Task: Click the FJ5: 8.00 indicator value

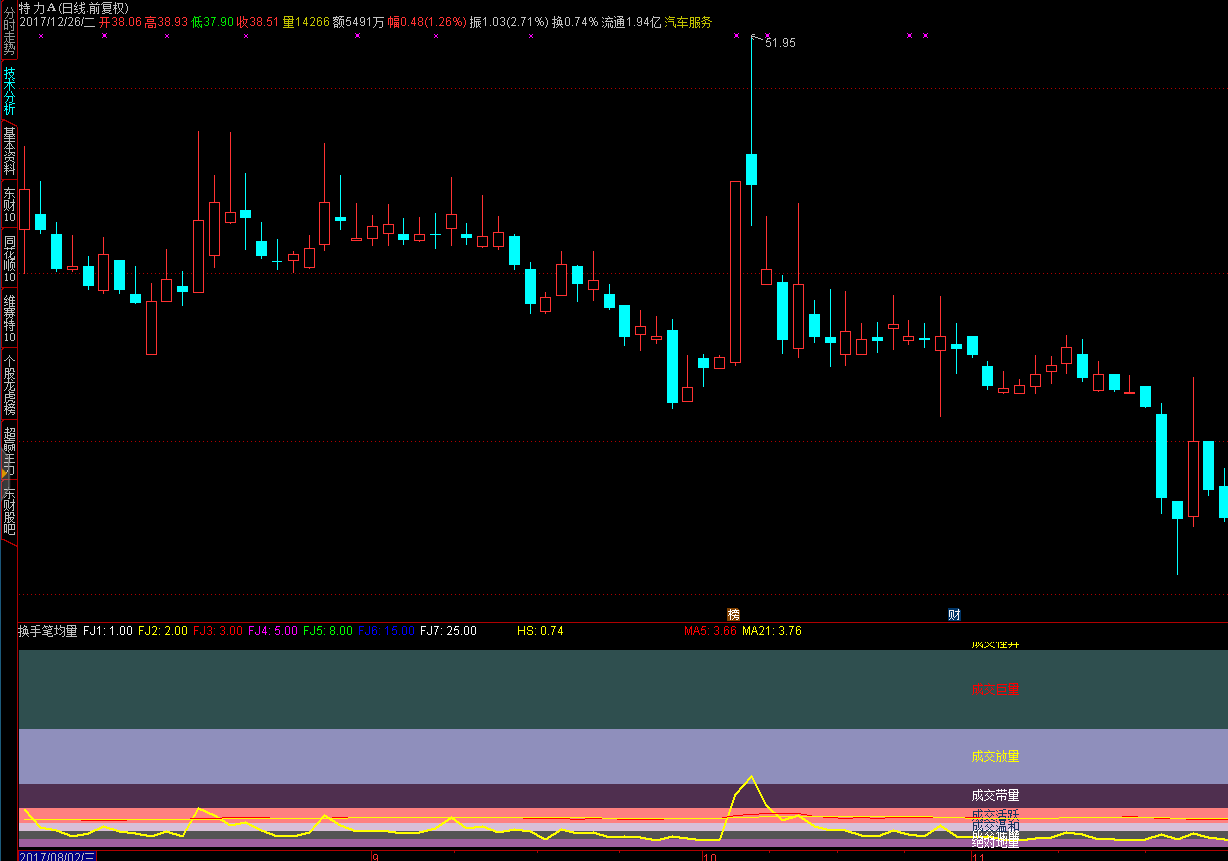Action: click(x=327, y=631)
